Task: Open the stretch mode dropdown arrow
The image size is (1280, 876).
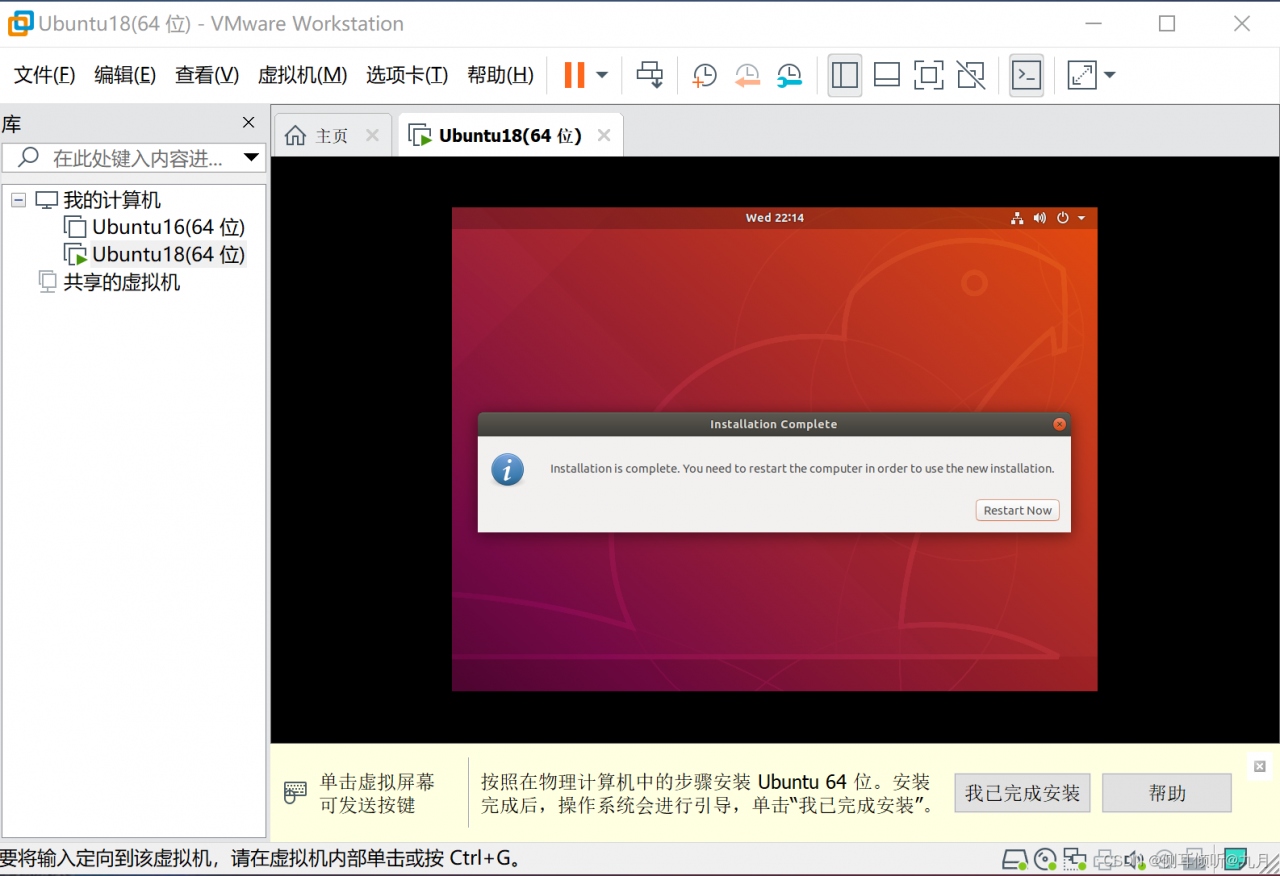Action: point(1109,75)
